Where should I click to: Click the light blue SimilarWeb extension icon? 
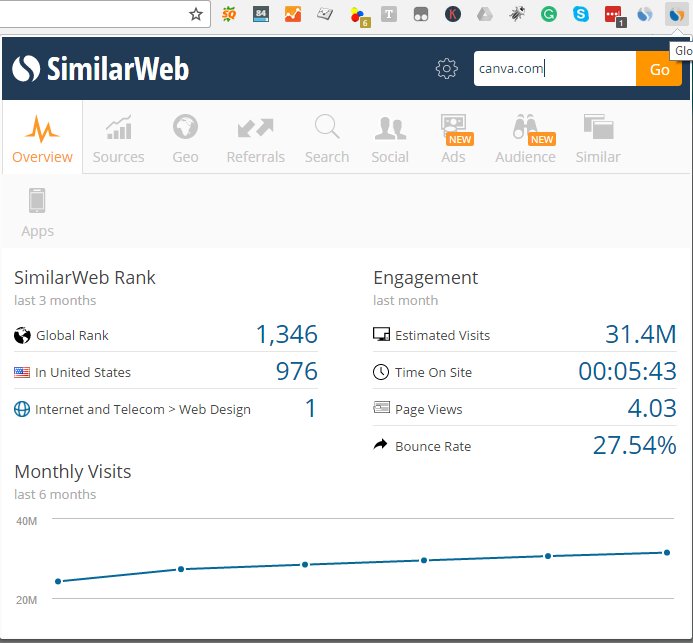(x=645, y=15)
